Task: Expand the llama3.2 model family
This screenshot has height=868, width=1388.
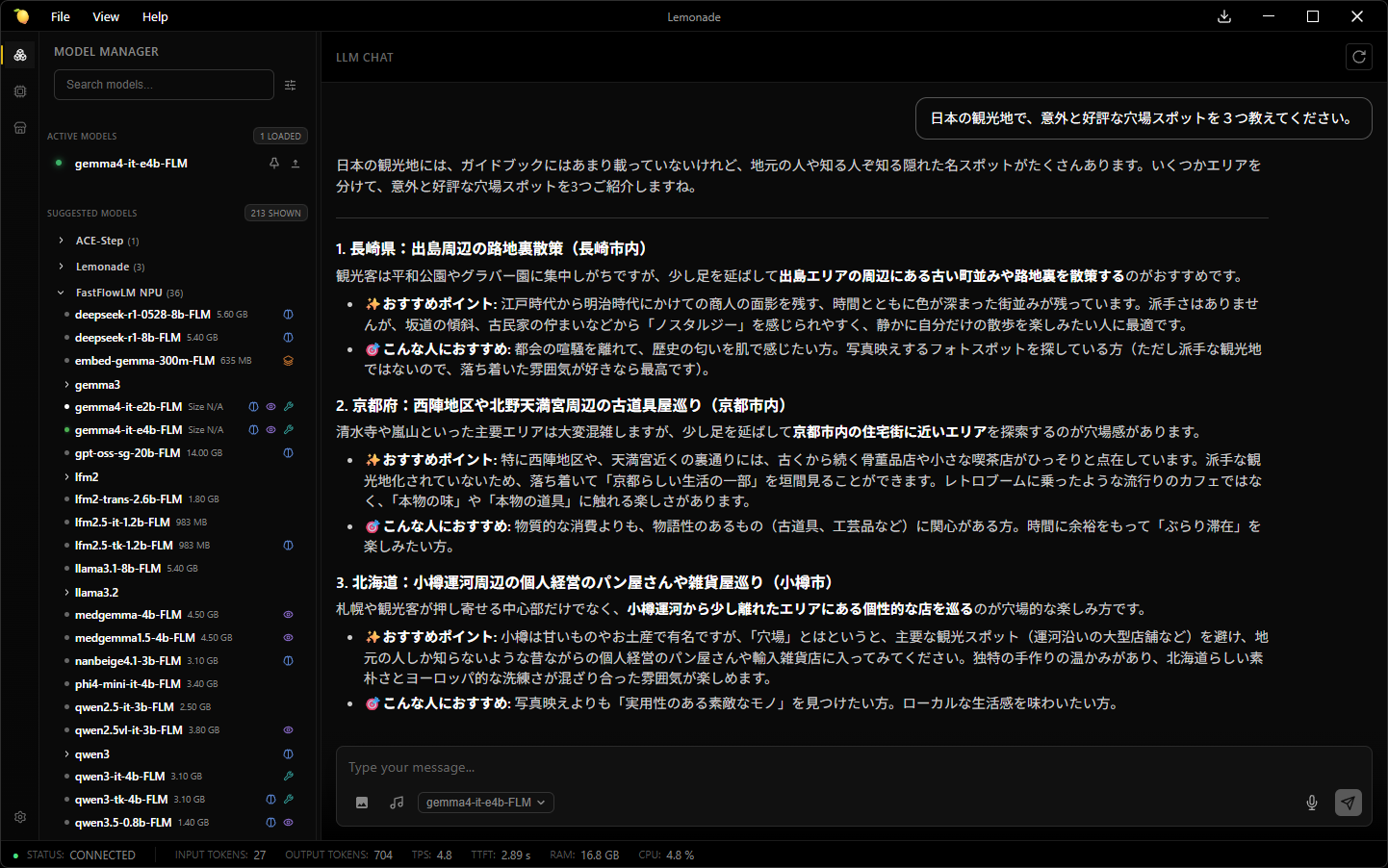Action: point(66,593)
